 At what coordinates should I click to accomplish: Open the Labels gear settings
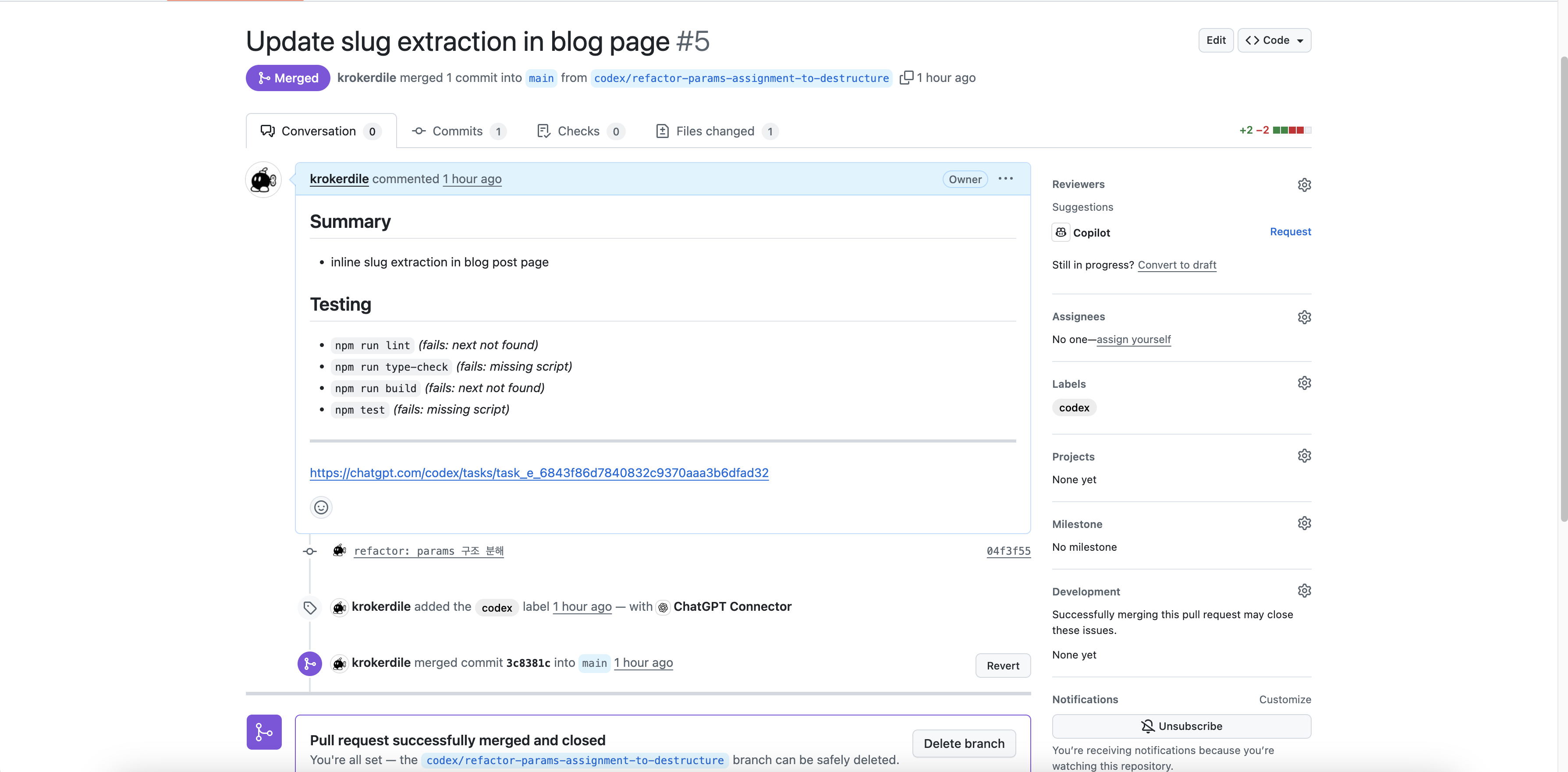pos(1304,383)
